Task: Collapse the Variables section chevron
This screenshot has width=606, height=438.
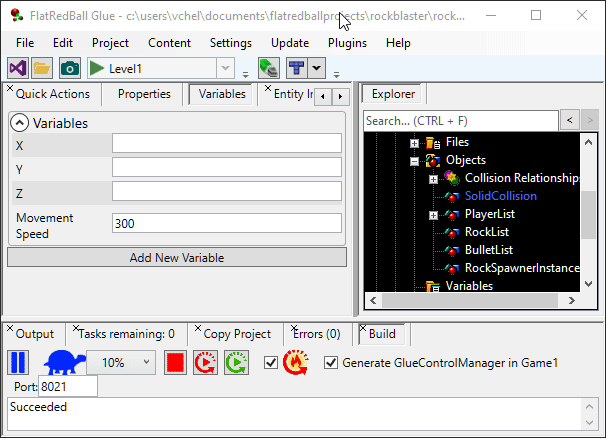Action: (x=20, y=123)
